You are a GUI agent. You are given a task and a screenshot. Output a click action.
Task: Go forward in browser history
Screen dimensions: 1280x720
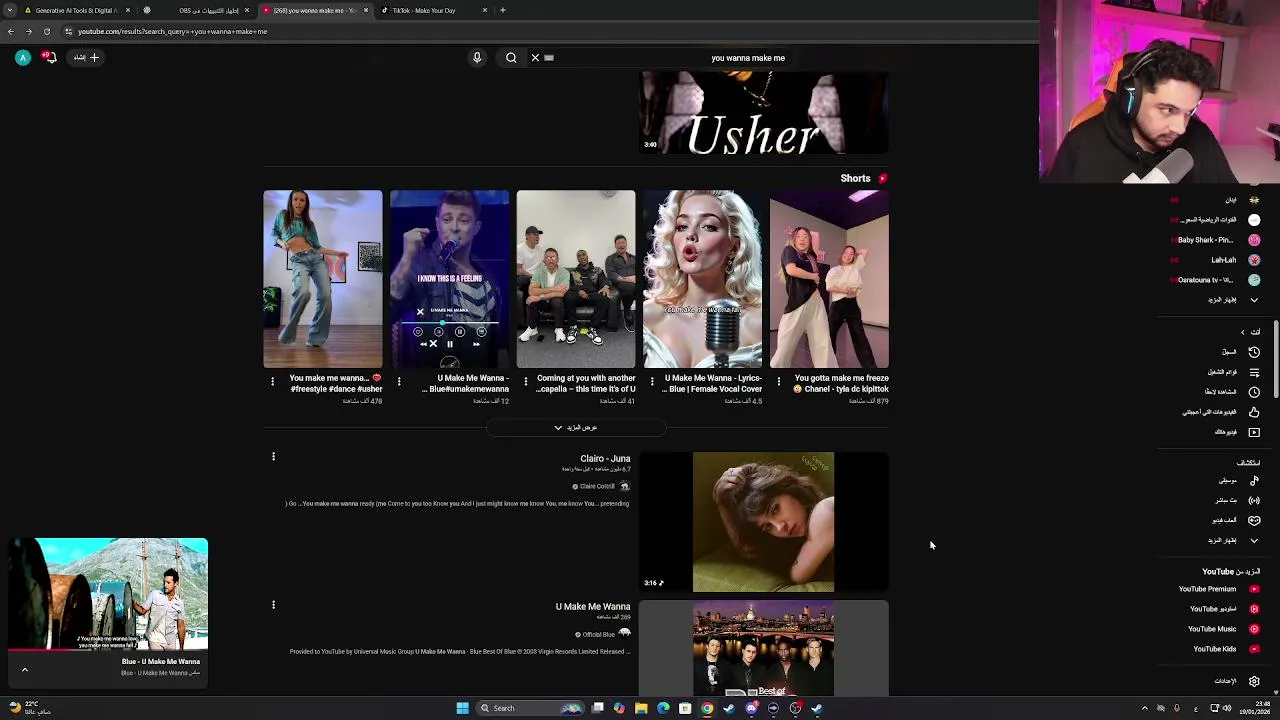pos(29,31)
